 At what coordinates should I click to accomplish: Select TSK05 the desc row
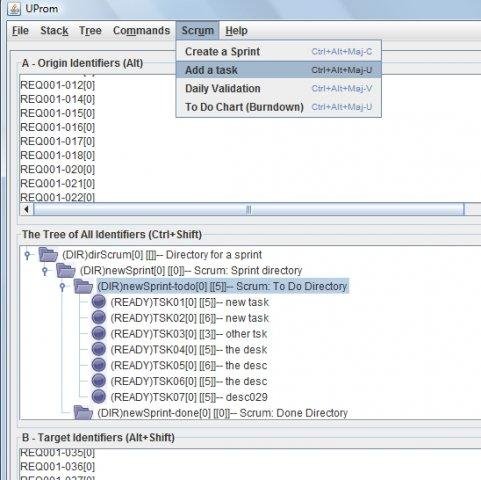point(189,365)
